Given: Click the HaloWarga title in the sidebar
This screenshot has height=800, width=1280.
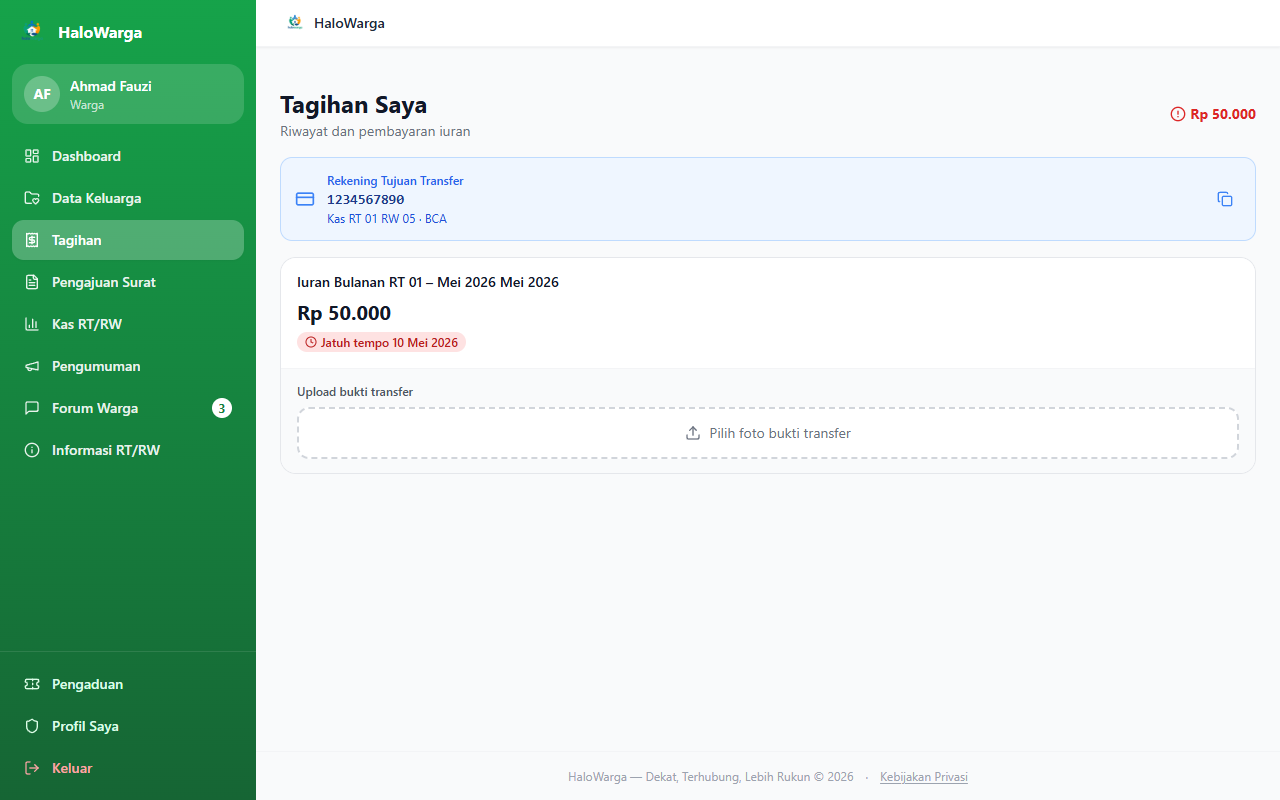Looking at the screenshot, I should tap(100, 32).
